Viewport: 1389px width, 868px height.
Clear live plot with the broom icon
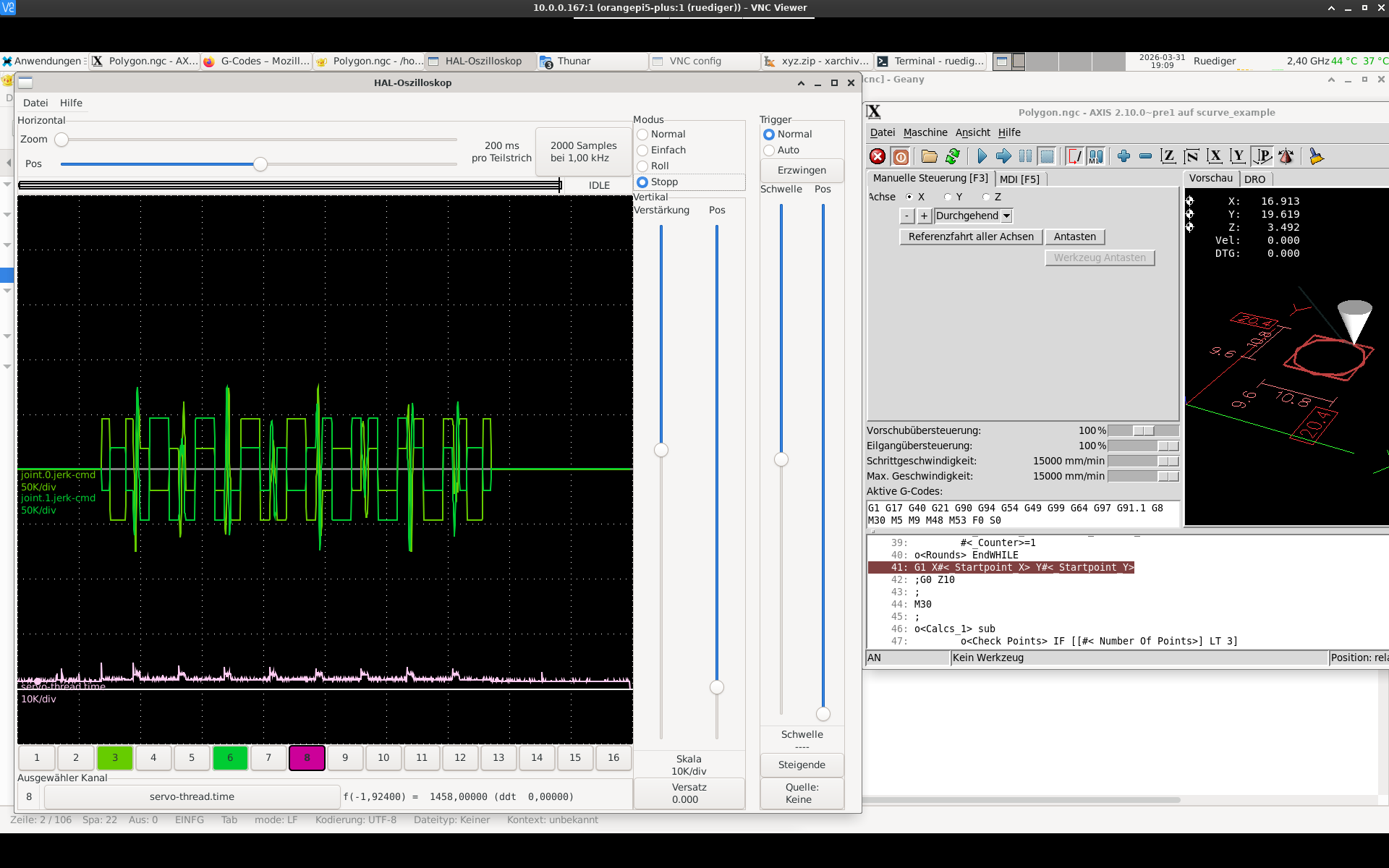point(1316,156)
